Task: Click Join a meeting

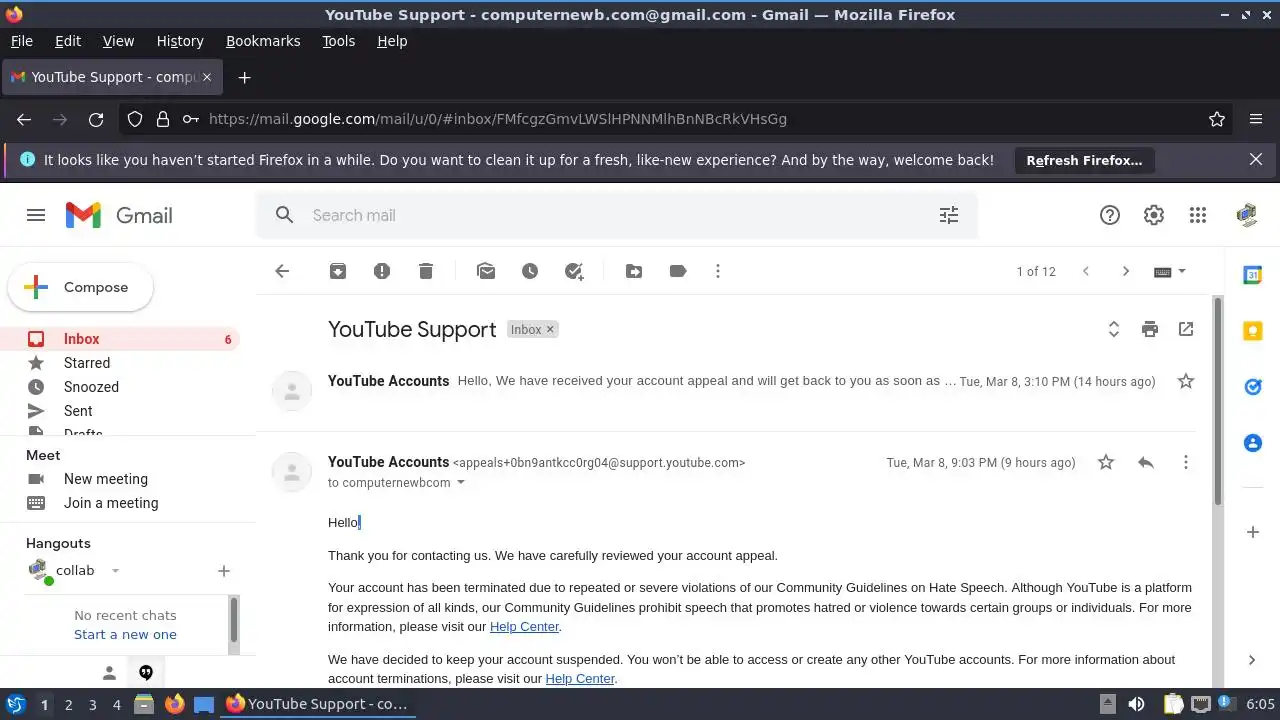Action: pyautogui.click(x=111, y=503)
